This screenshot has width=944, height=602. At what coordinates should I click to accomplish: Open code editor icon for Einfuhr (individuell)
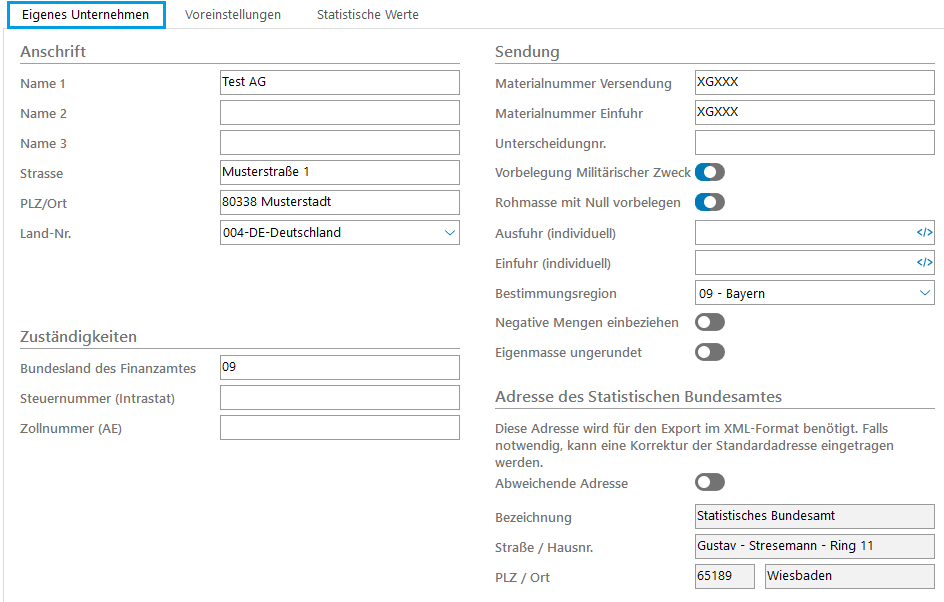(x=923, y=263)
